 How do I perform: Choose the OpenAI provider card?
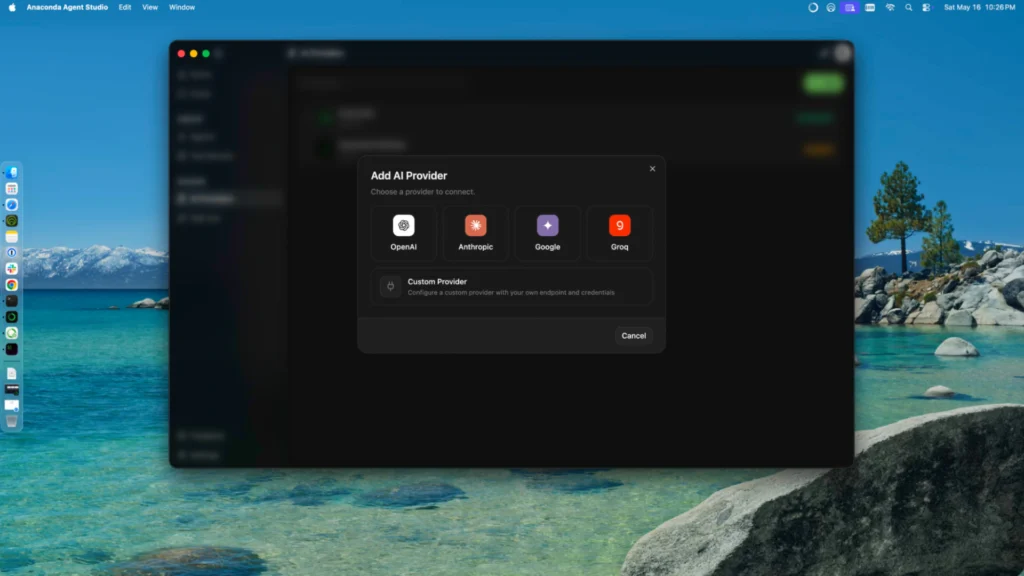404,233
